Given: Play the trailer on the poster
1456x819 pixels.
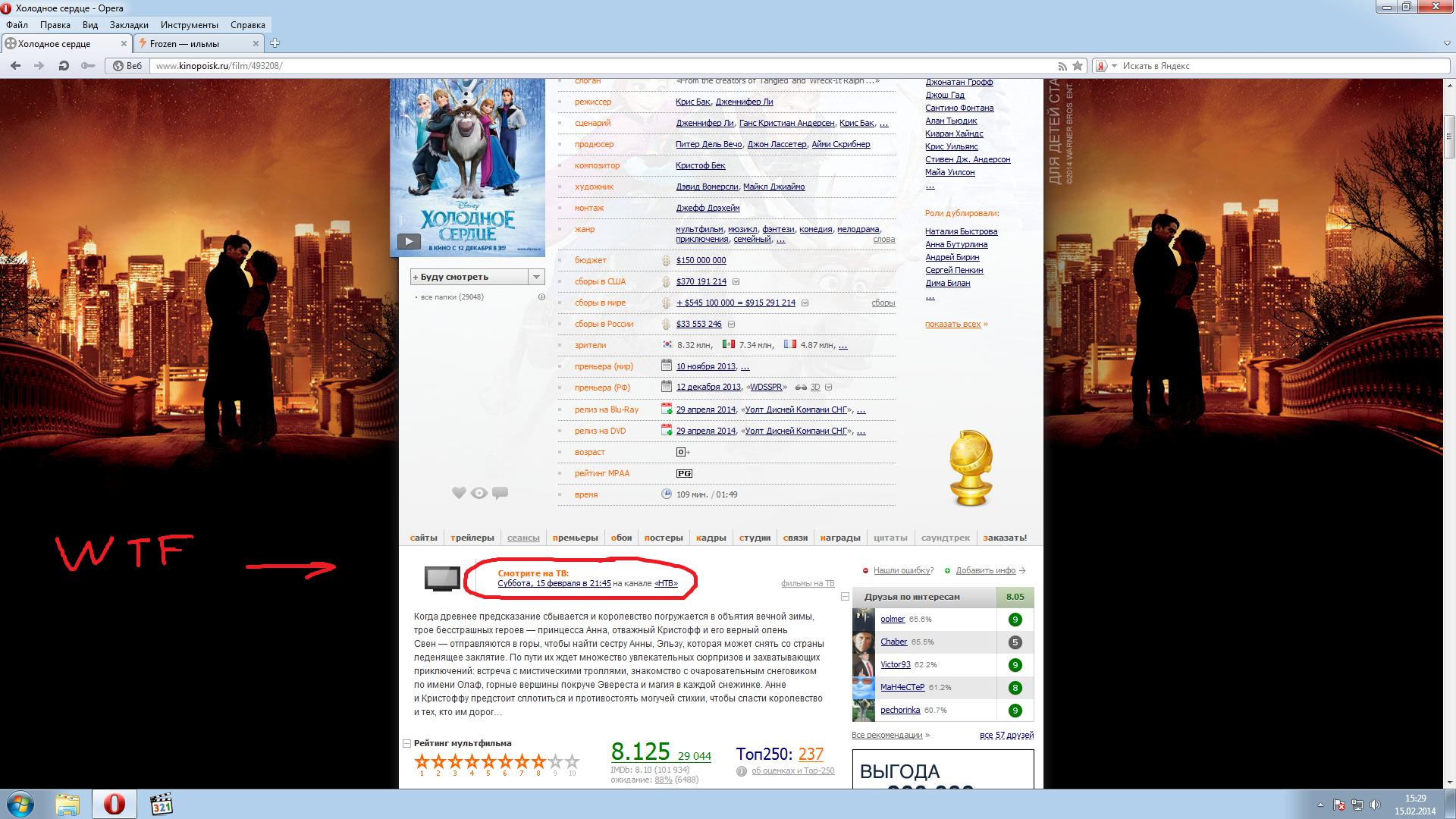Looking at the screenshot, I should pos(408,242).
